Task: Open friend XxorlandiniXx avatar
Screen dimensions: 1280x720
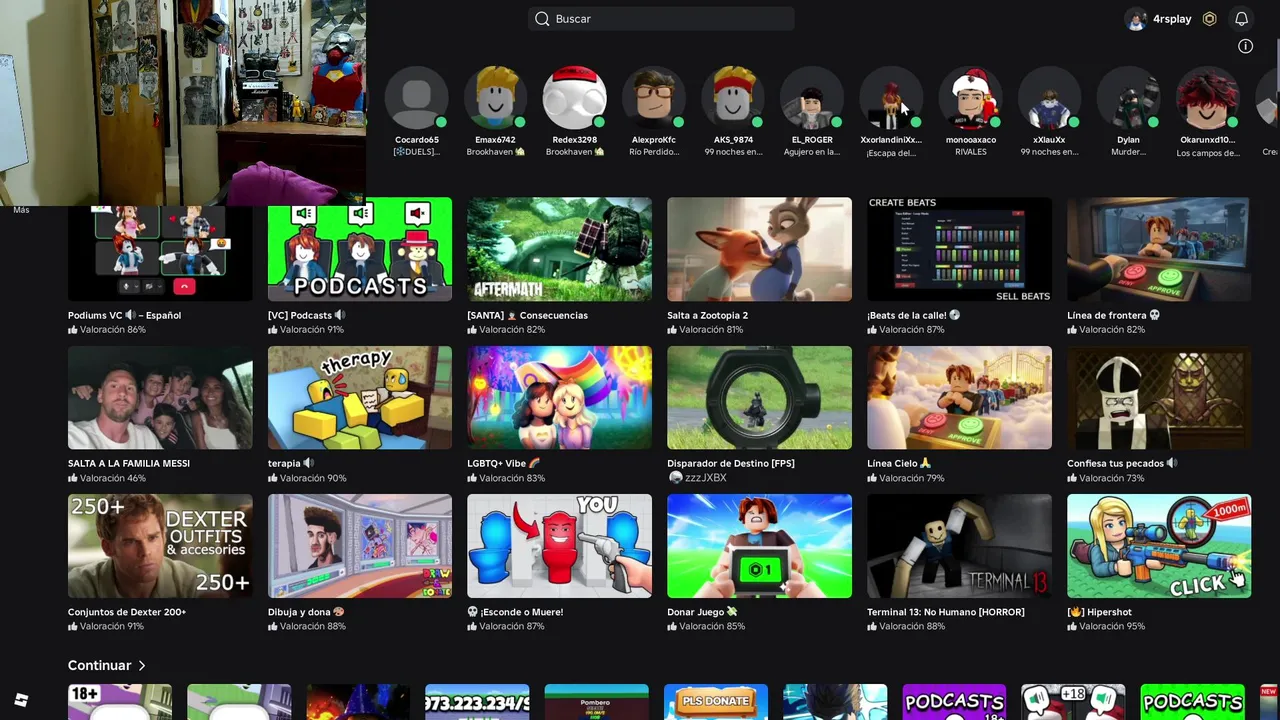Action: tap(891, 98)
